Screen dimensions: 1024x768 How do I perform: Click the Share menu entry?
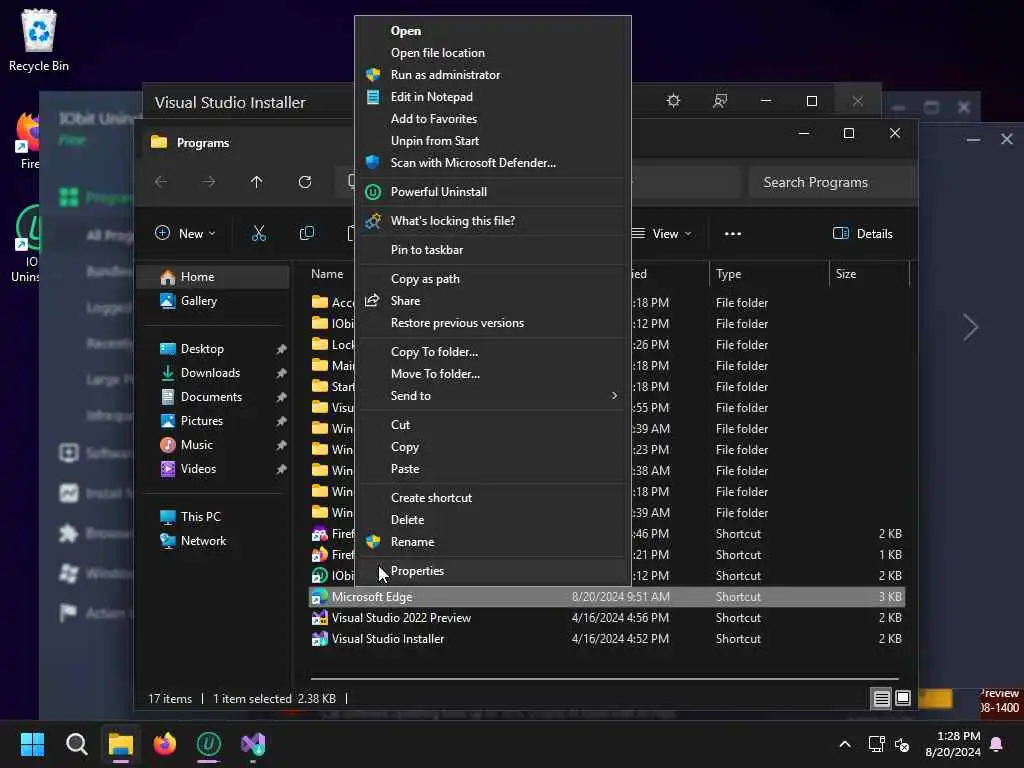click(405, 301)
